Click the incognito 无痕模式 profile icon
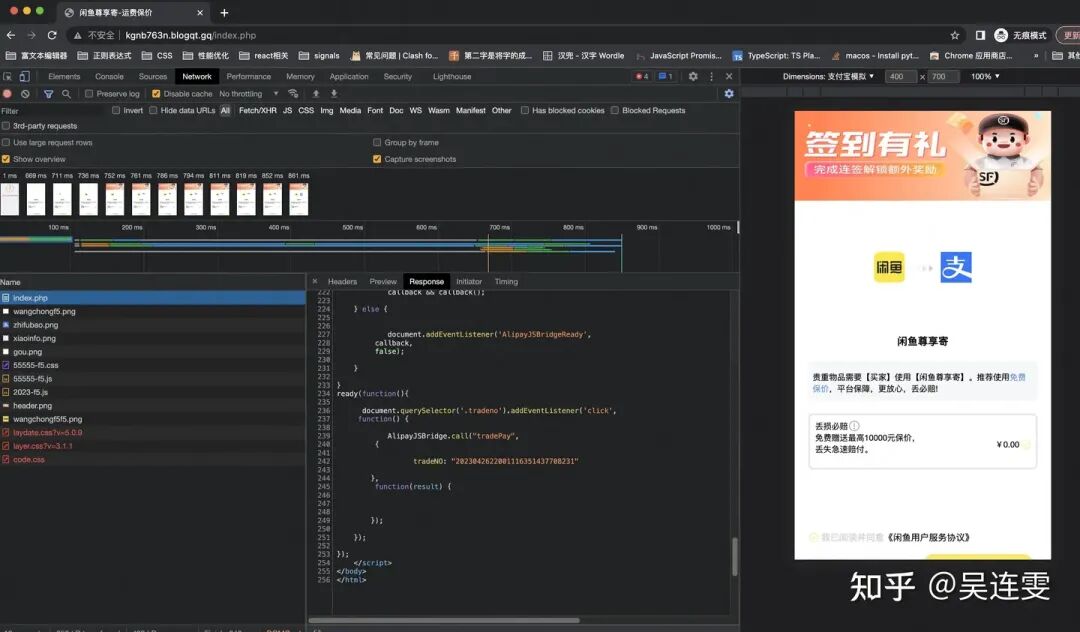The image size is (1080, 632). click(x=1019, y=35)
